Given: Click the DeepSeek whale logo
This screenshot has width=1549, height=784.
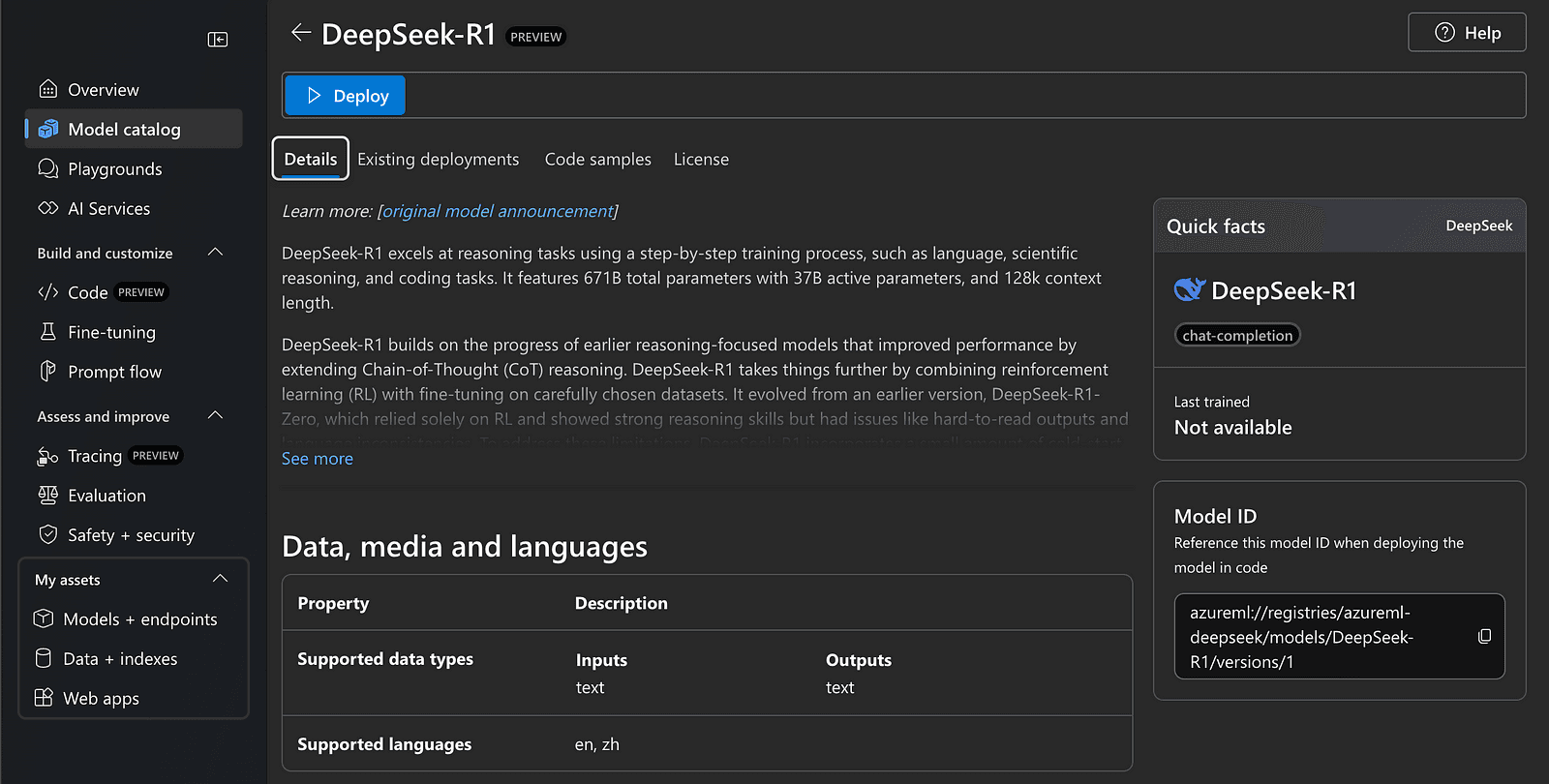Looking at the screenshot, I should tap(1189, 289).
